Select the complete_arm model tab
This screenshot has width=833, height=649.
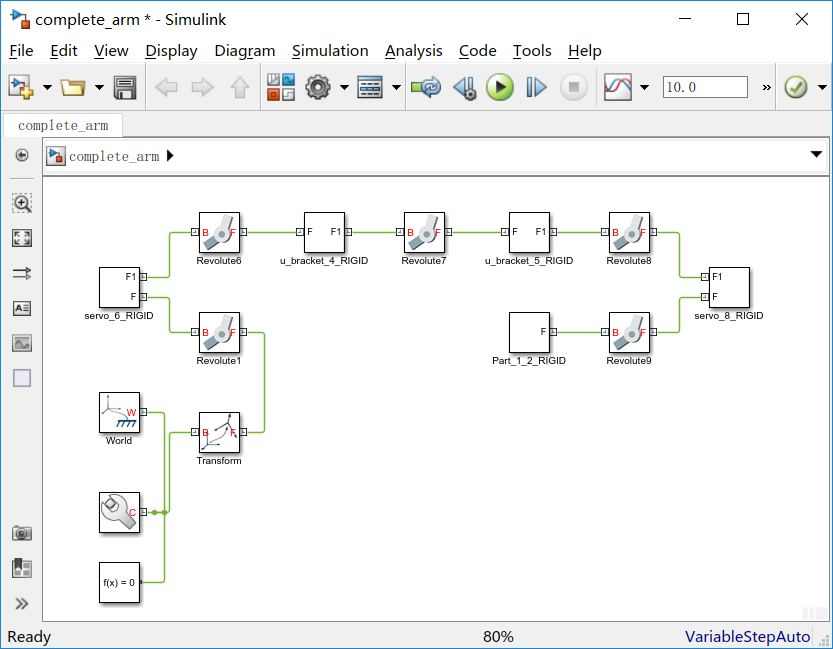click(63, 125)
